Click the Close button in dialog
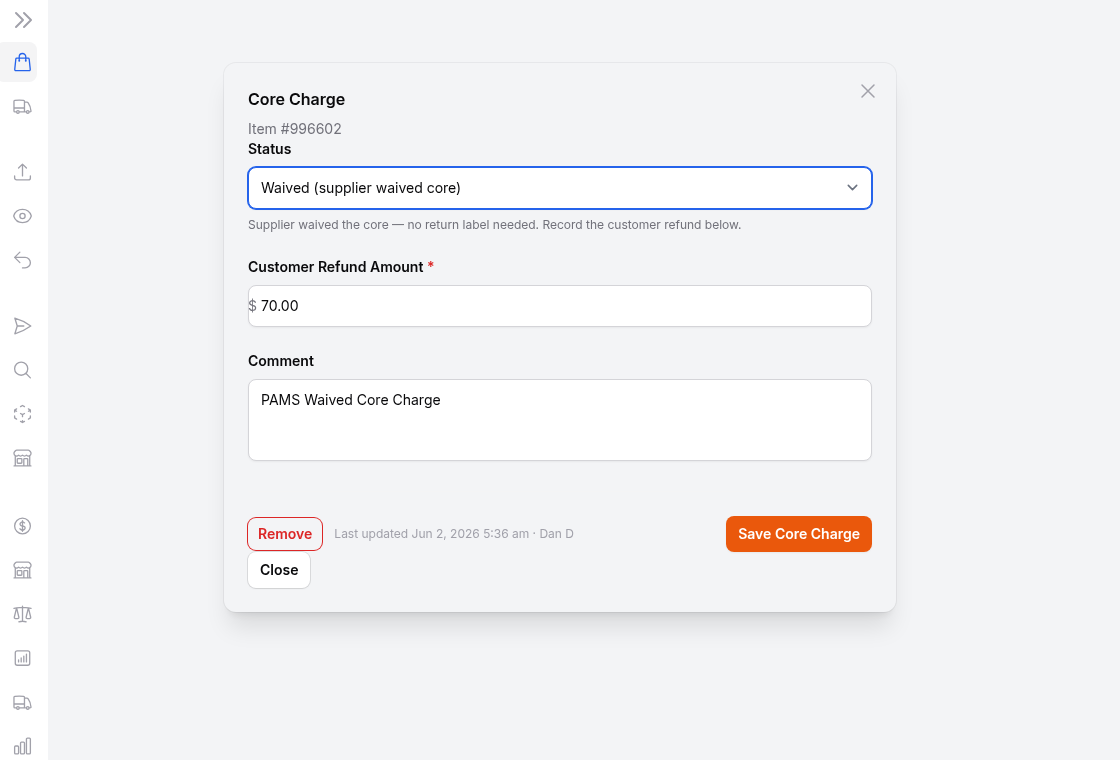Image resolution: width=1120 pixels, height=760 pixels. click(279, 570)
